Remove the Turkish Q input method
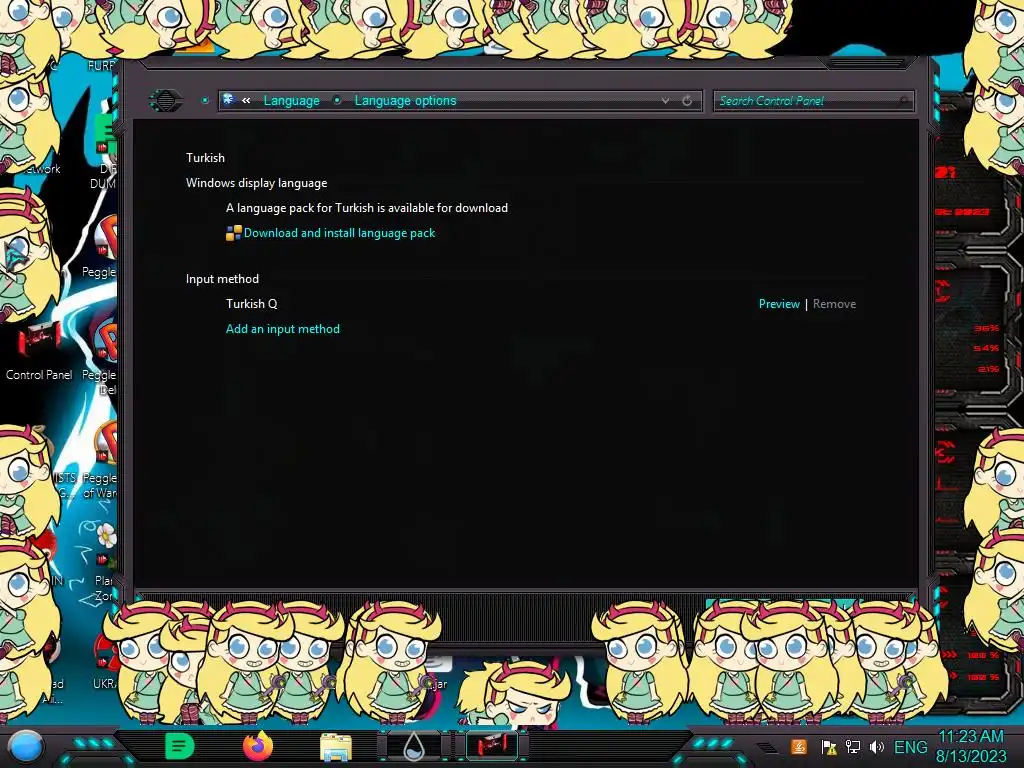 [x=834, y=304]
